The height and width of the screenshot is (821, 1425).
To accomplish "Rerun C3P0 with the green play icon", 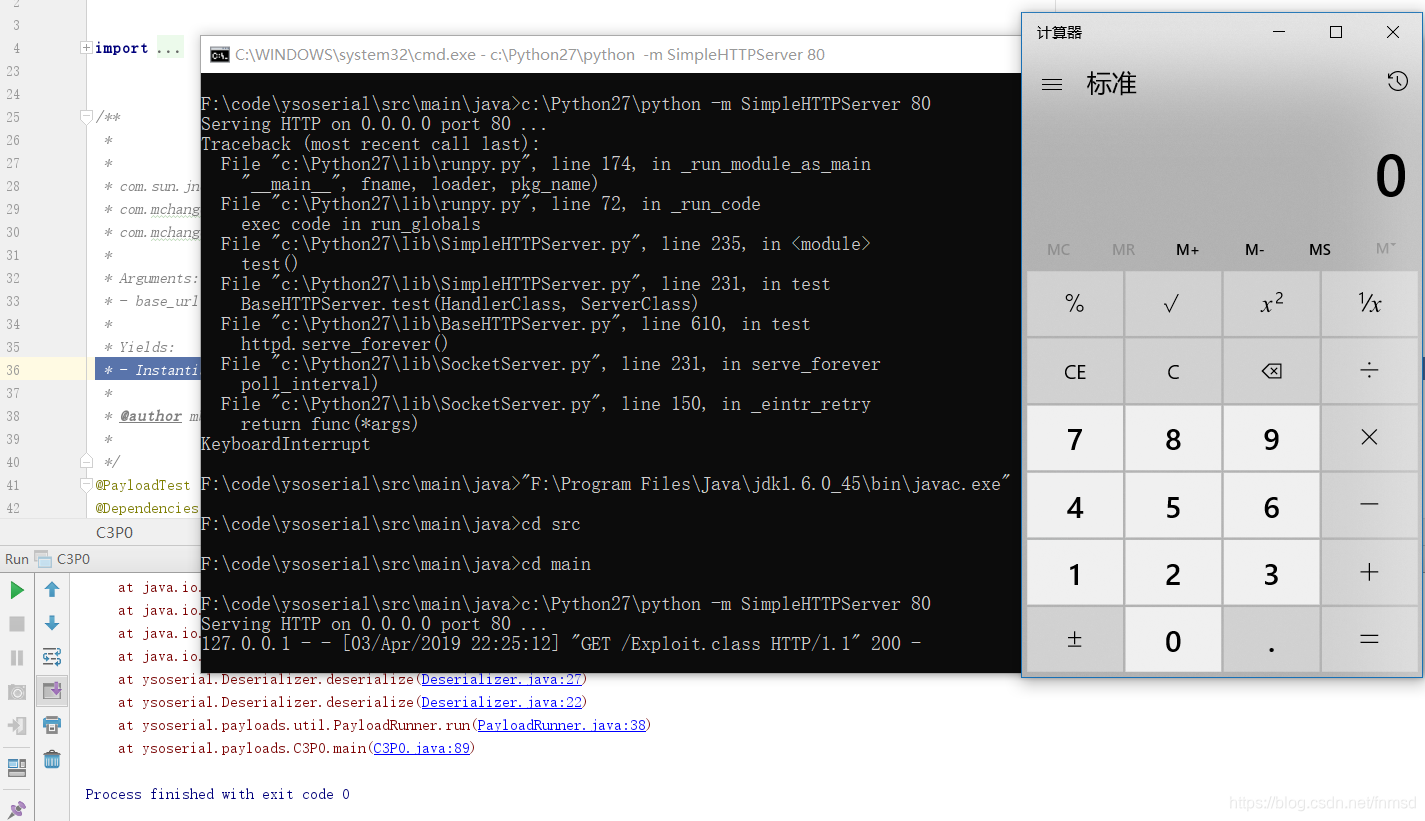I will pos(17,590).
